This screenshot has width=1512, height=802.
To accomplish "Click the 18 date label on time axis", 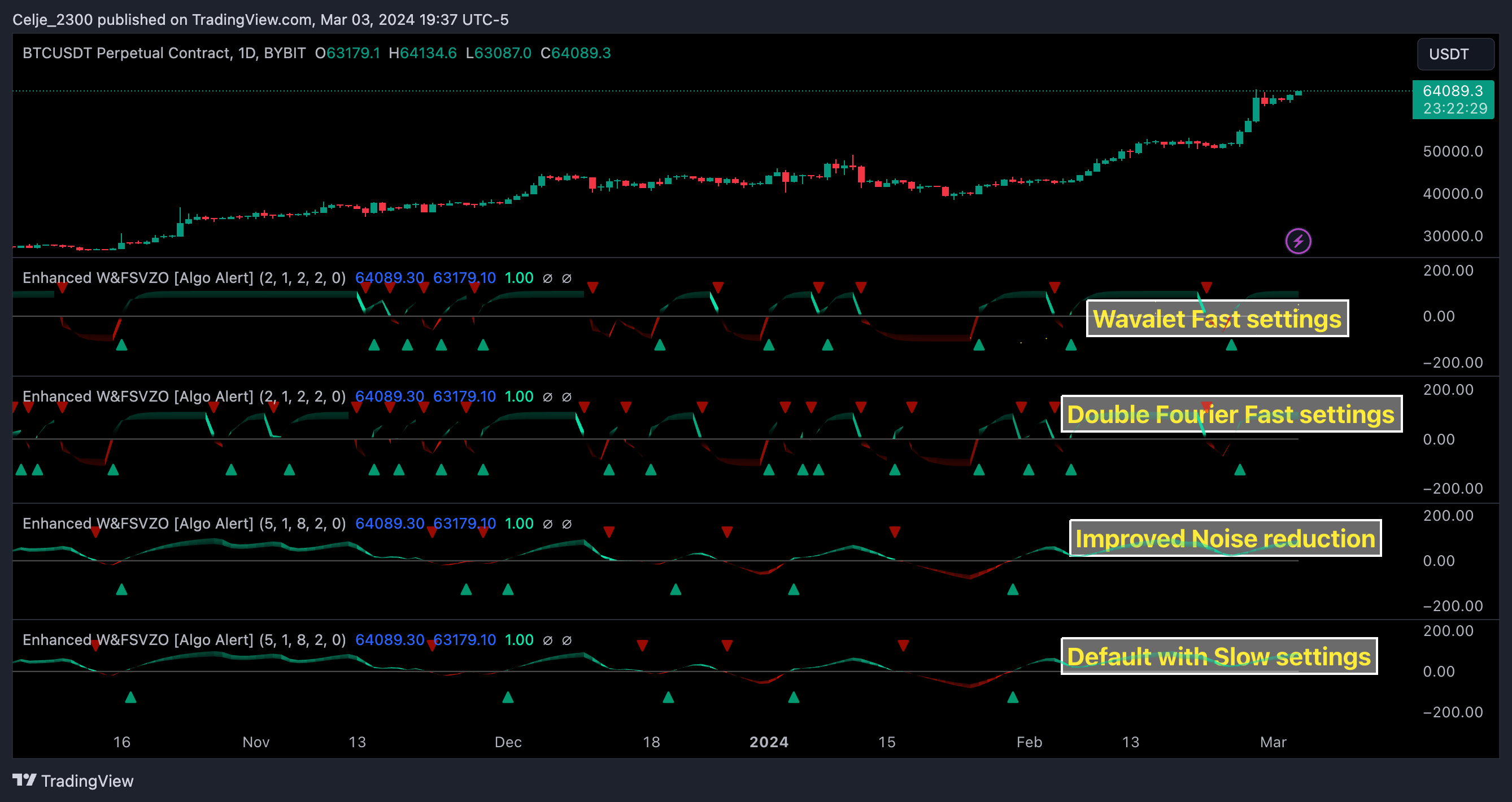I will pyautogui.click(x=652, y=742).
